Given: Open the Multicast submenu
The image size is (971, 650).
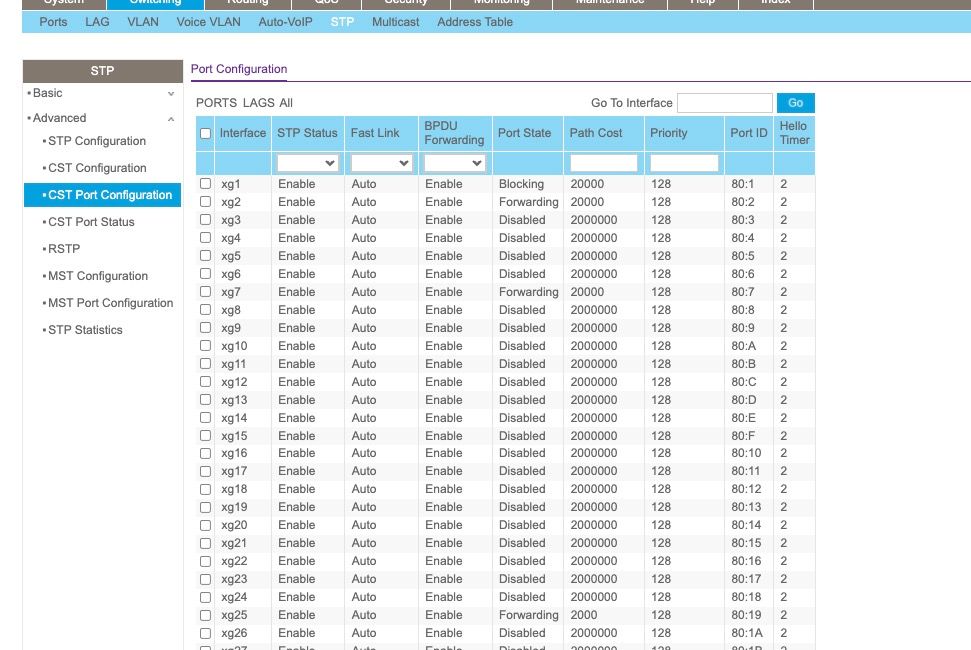Looking at the screenshot, I should click(x=396, y=22).
